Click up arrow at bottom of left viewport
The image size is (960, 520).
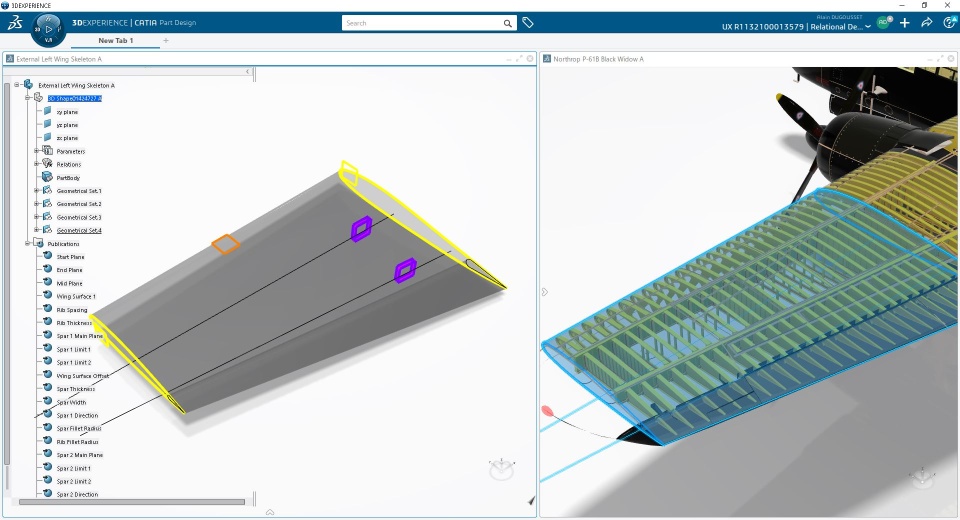(270, 512)
